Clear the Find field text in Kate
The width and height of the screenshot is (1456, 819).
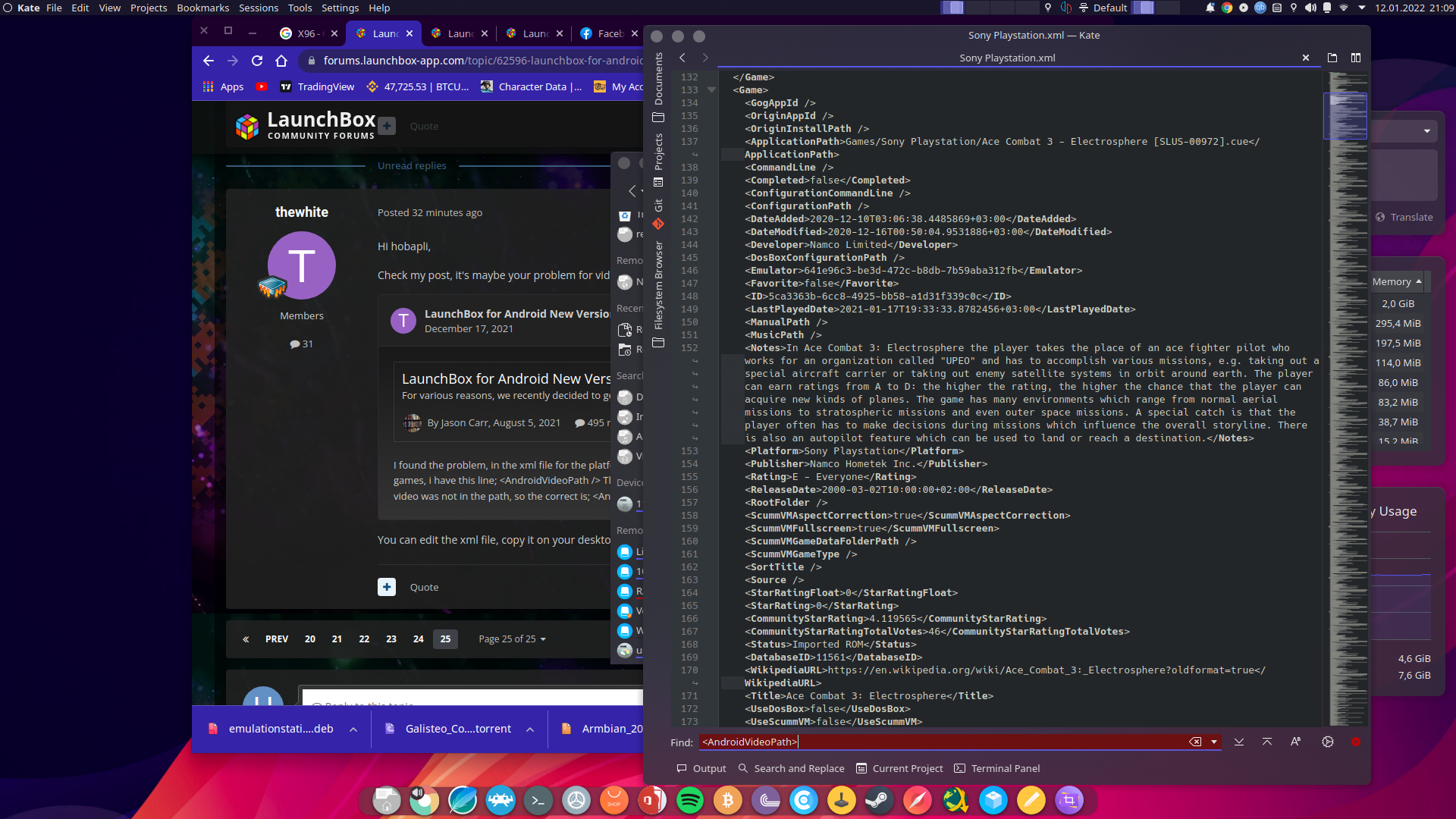click(x=1195, y=742)
